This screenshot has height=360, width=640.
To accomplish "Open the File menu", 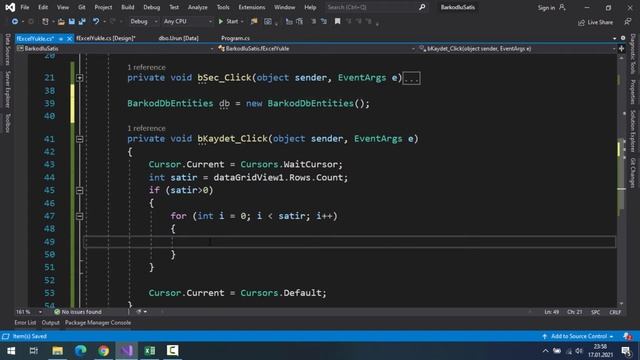I will (x=25, y=7).
